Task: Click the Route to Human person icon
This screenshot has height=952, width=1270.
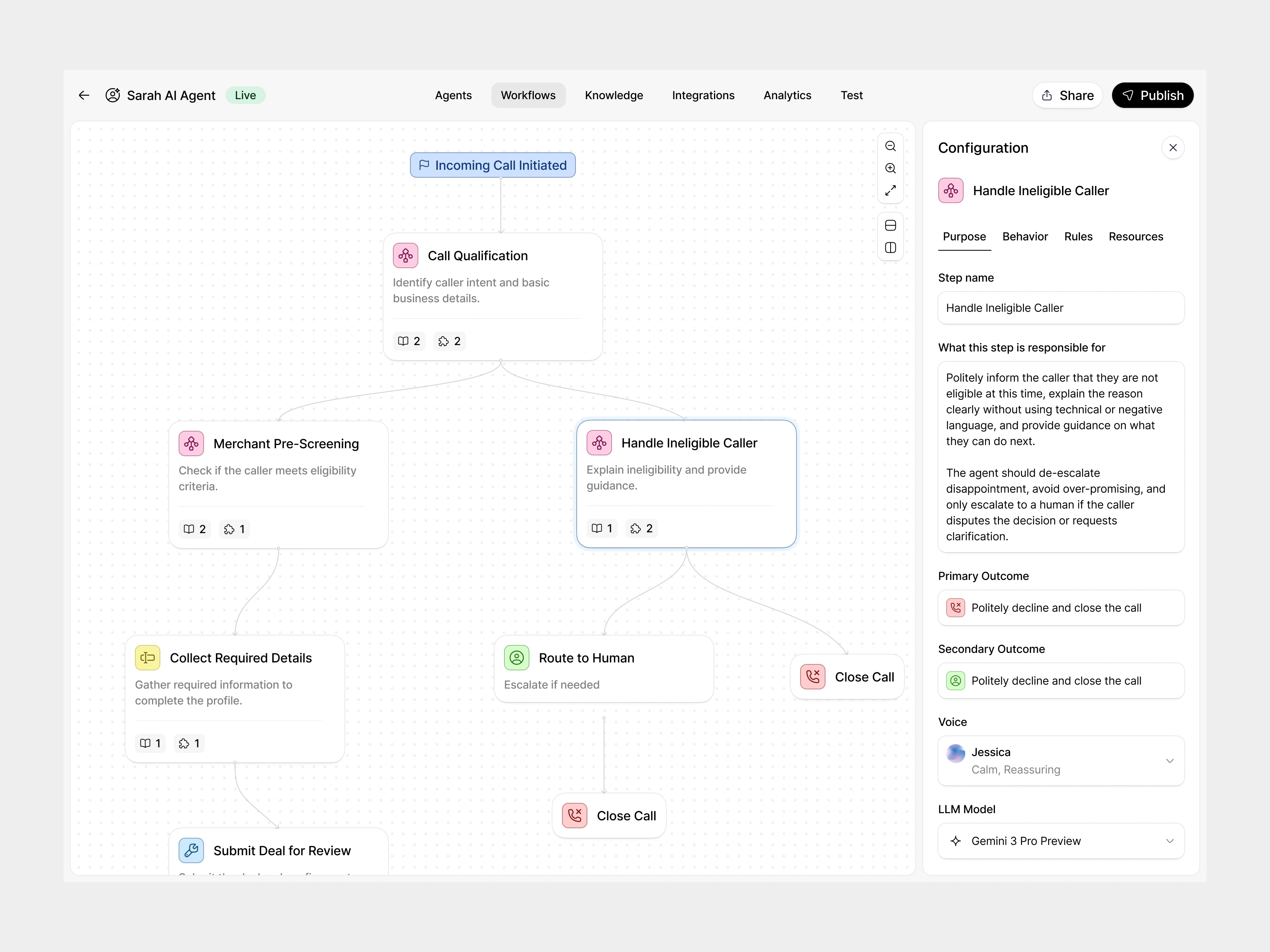Action: pyautogui.click(x=516, y=658)
